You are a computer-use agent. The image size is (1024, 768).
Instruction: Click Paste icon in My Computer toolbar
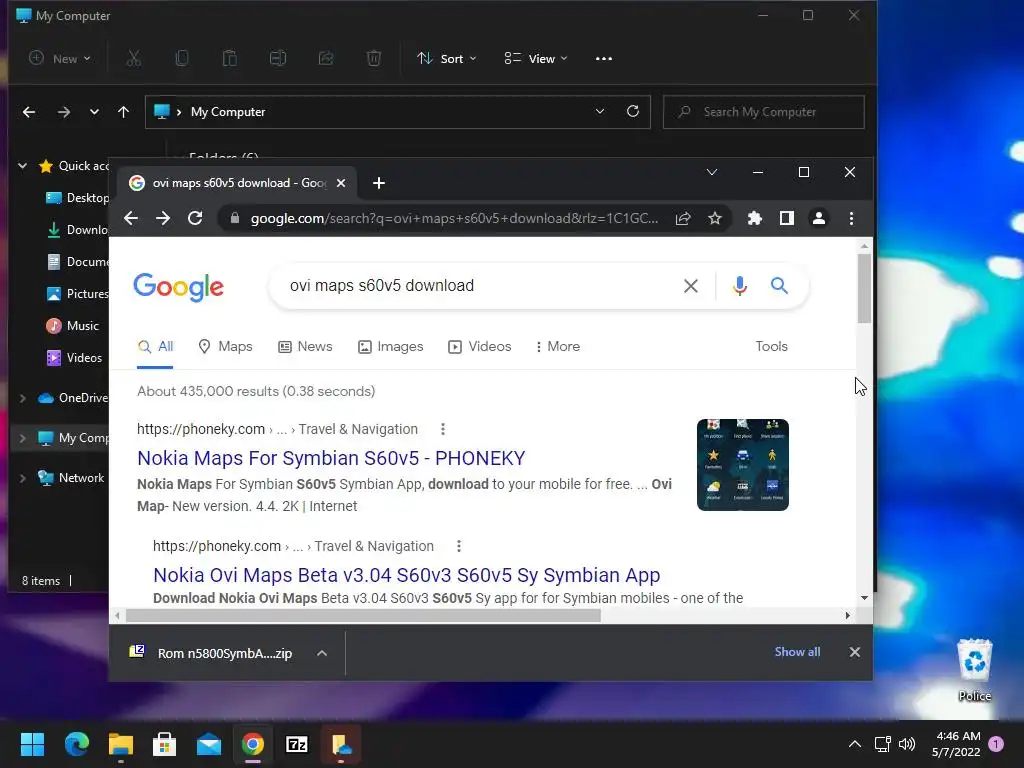pyautogui.click(x=229, y=59)
